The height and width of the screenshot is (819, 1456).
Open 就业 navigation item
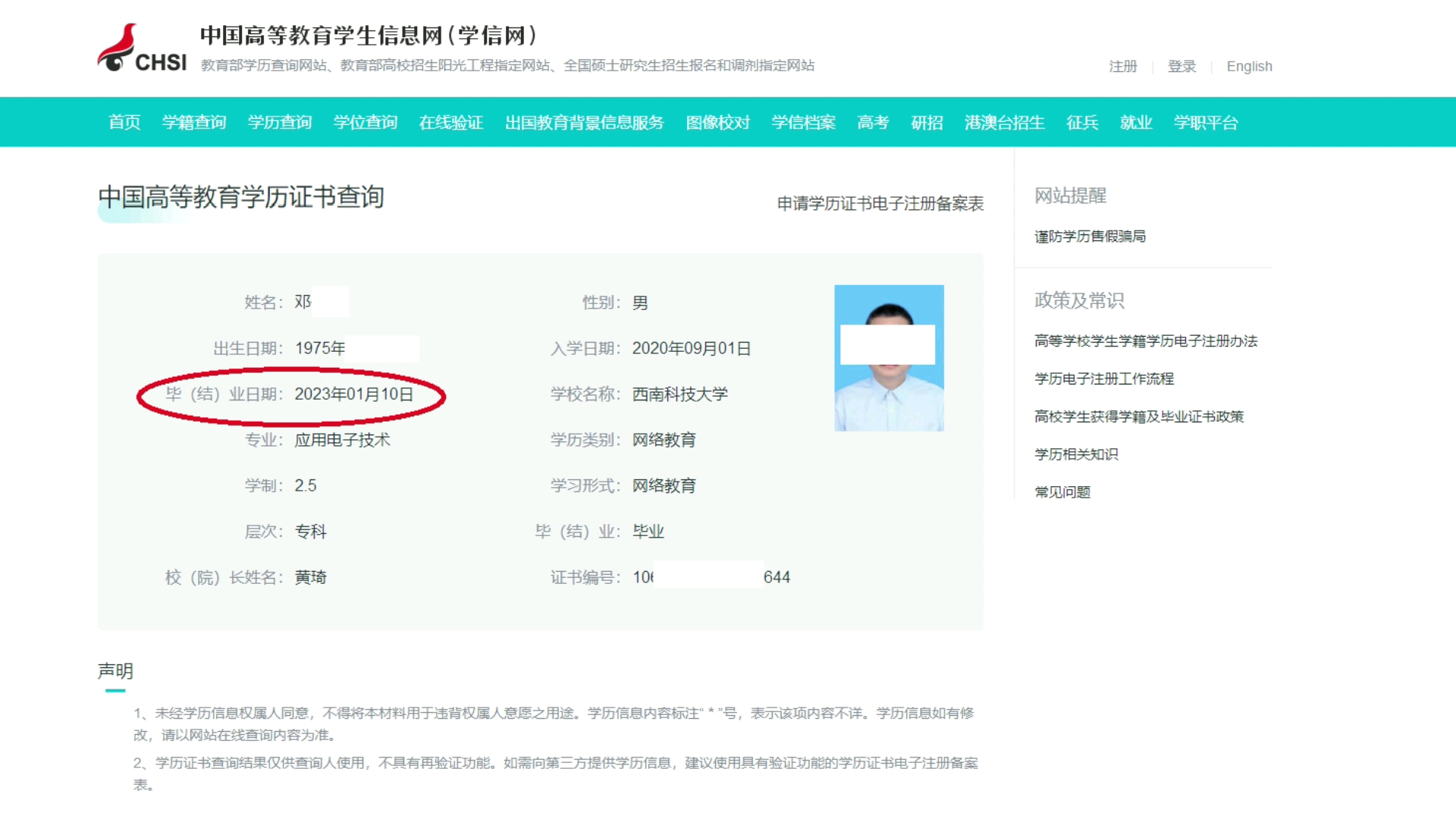pyautogui.click(x=1136, y=122)
